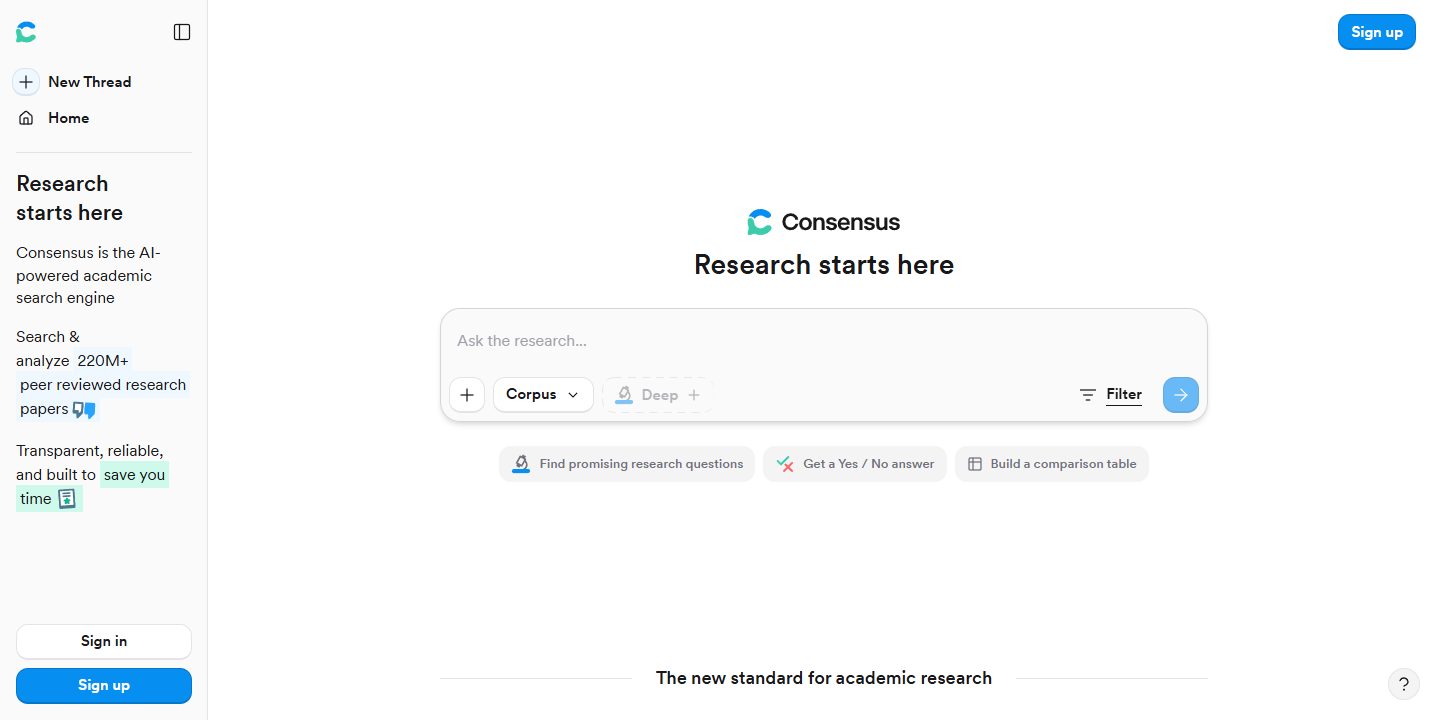Open the Corpus dropdown
The width and height of the screenshot is (1440, 720).
coord(543,395)
